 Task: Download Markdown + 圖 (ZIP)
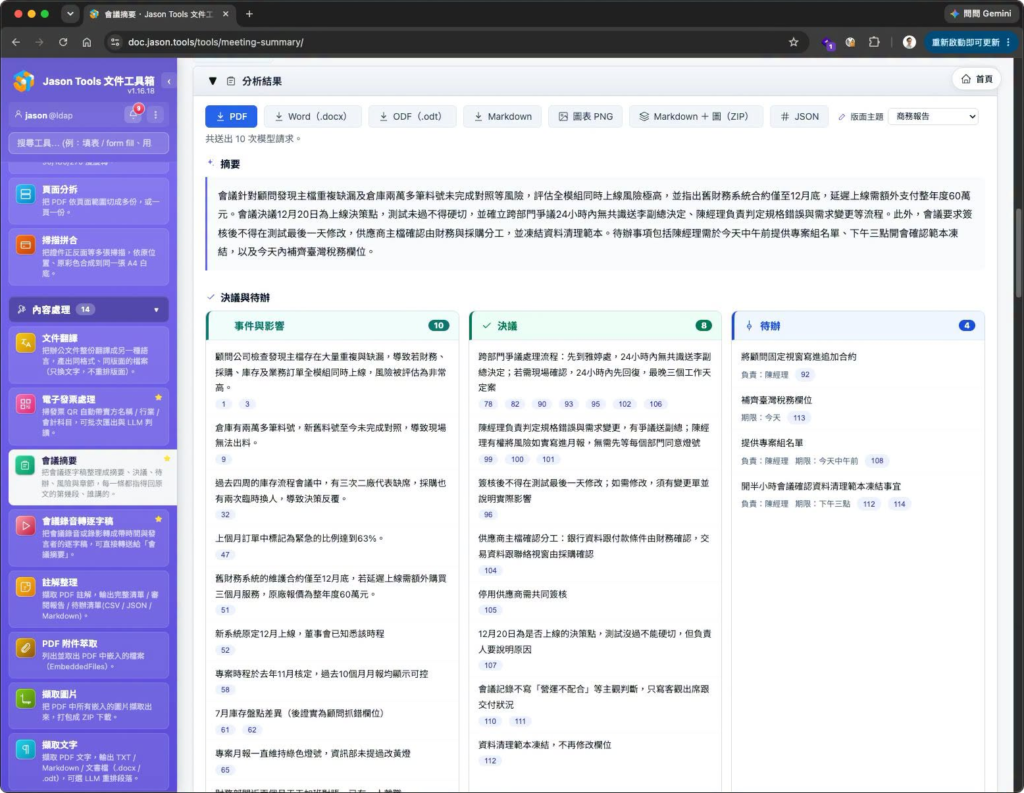coord(696,116)
